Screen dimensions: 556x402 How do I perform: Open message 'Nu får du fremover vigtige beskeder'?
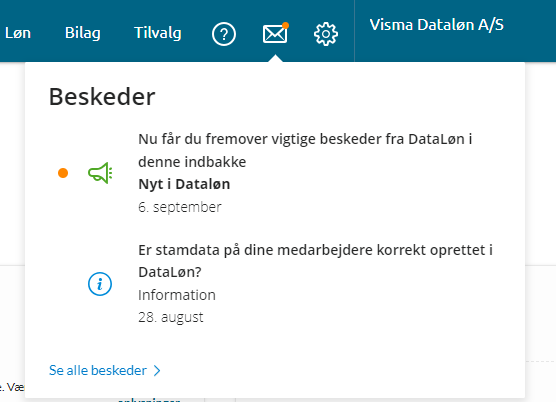305,150
